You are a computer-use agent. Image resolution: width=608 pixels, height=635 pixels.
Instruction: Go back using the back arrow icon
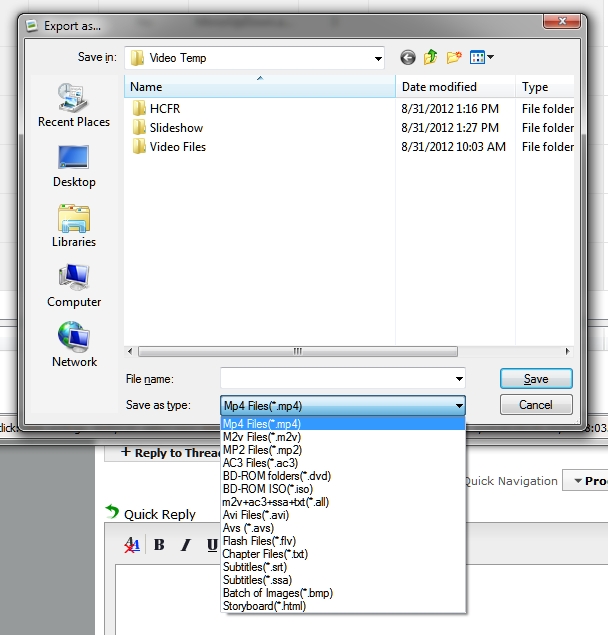407,58
